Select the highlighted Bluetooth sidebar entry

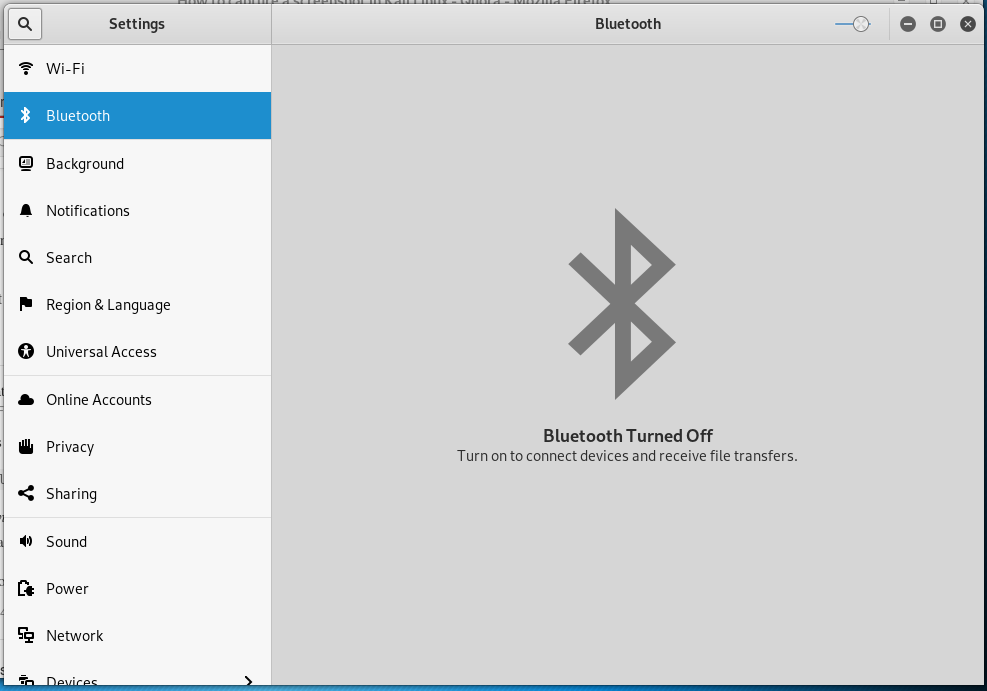coord(78,116)
